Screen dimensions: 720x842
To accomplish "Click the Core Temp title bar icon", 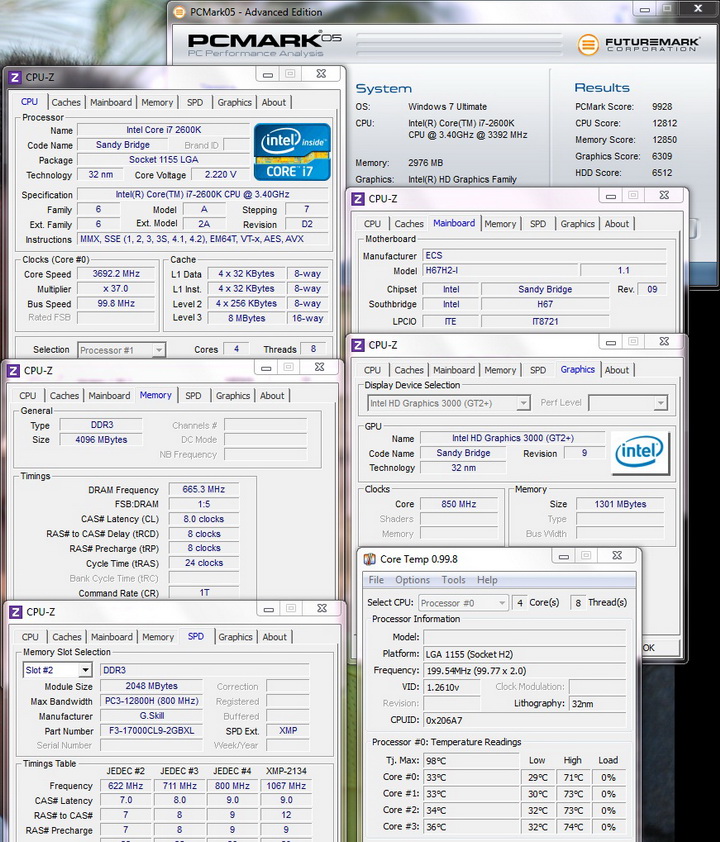I will 369,559.
